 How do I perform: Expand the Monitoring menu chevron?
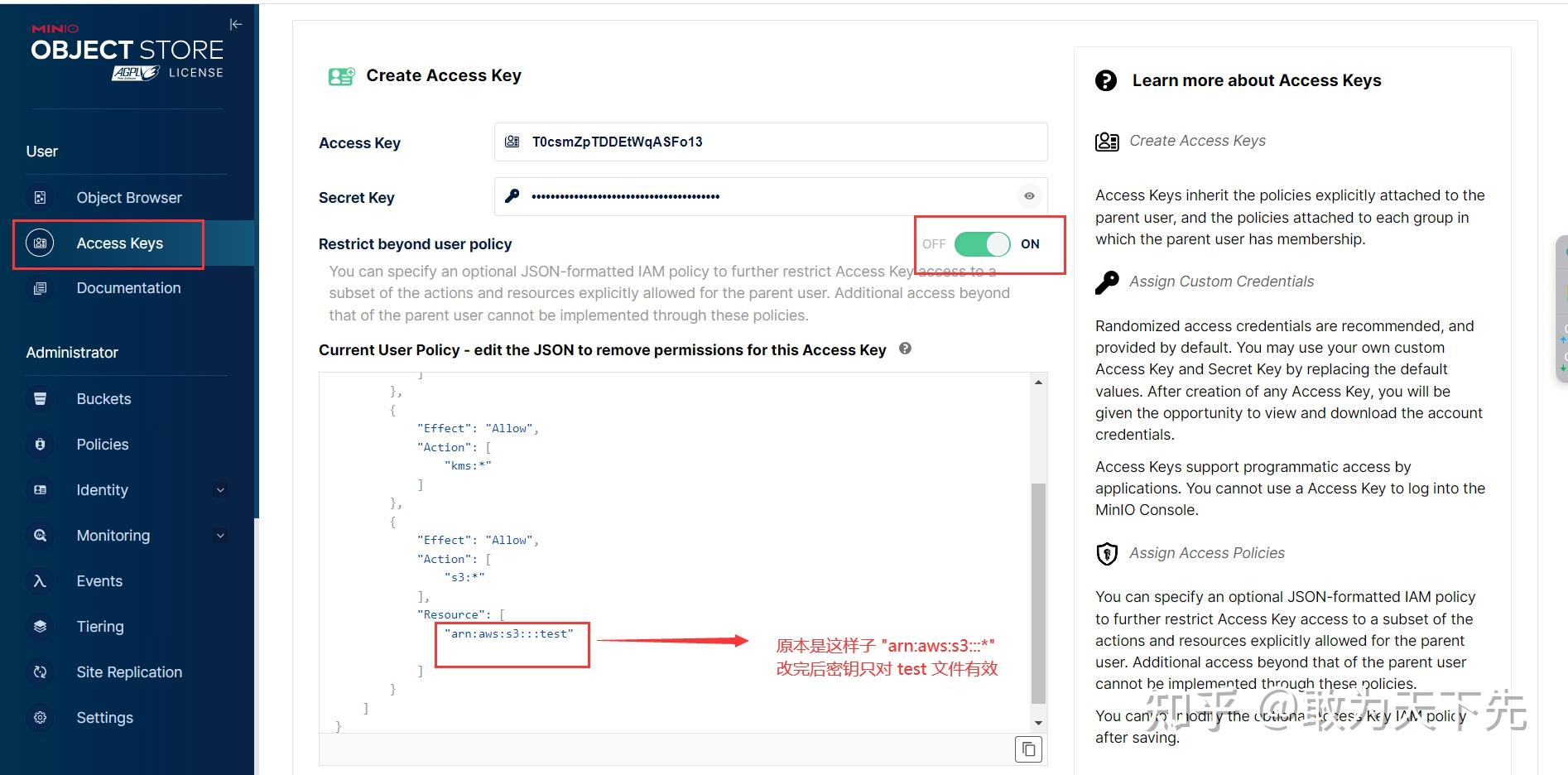coord(220,536)
